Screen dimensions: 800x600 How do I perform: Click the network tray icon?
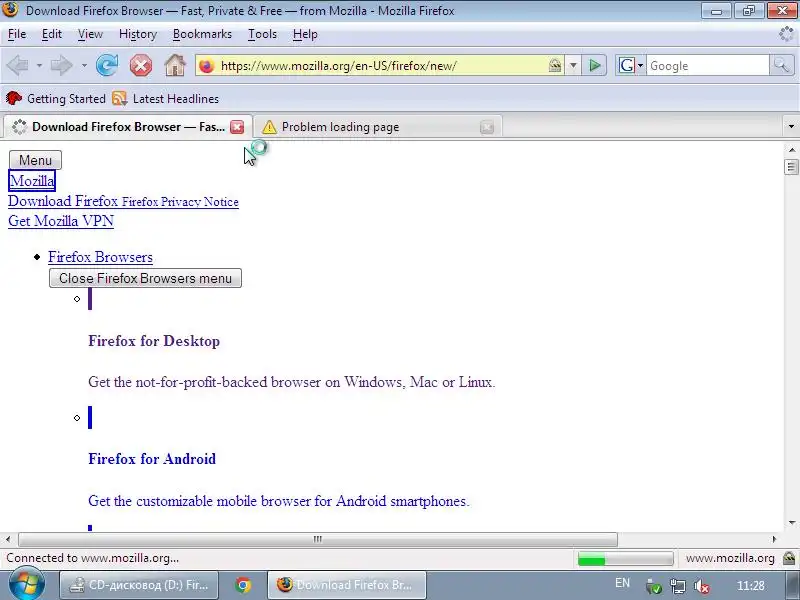click(678, 586)
